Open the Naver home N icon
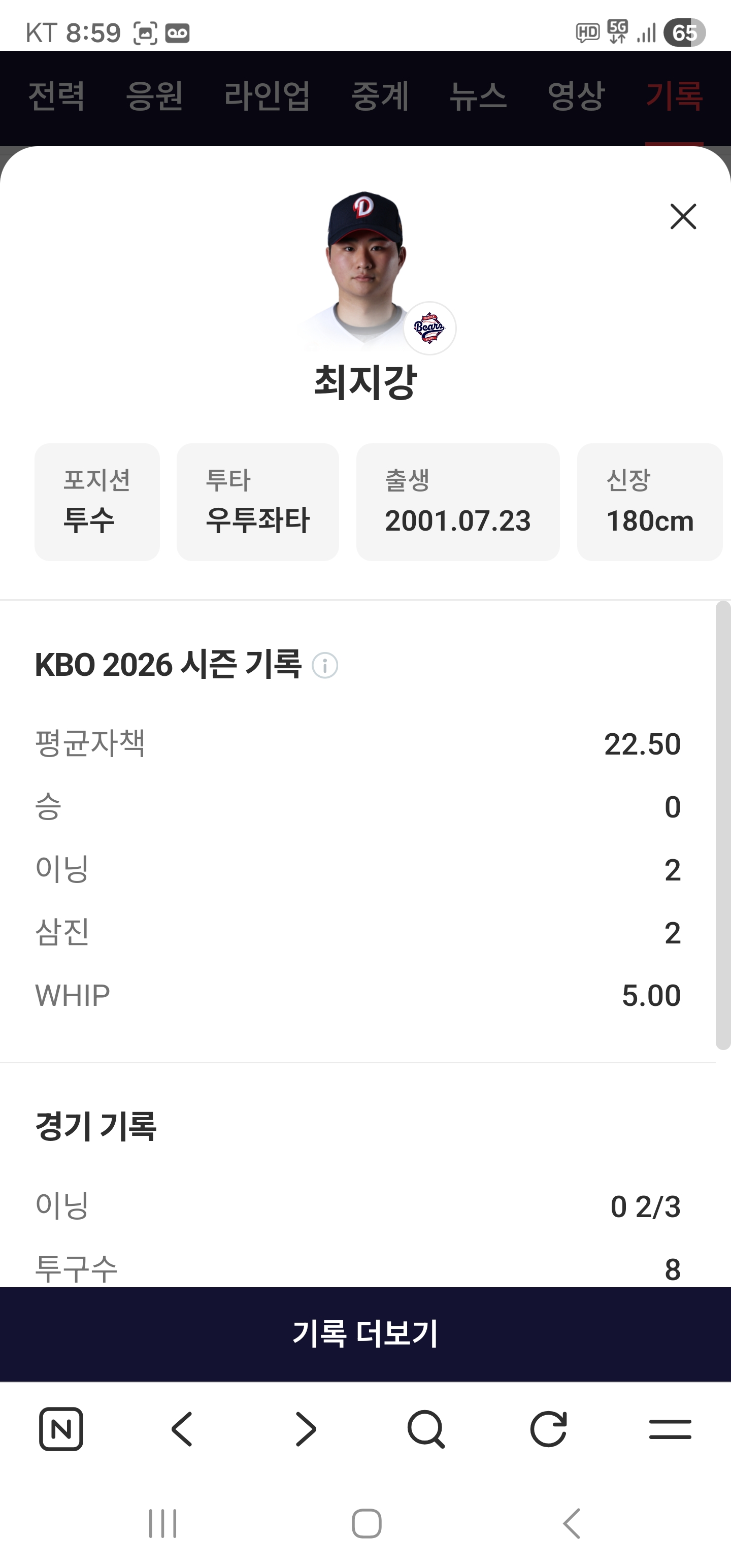Viewport: 731px width, 1568px height. pyautogui.click(x=61, y=1428)
